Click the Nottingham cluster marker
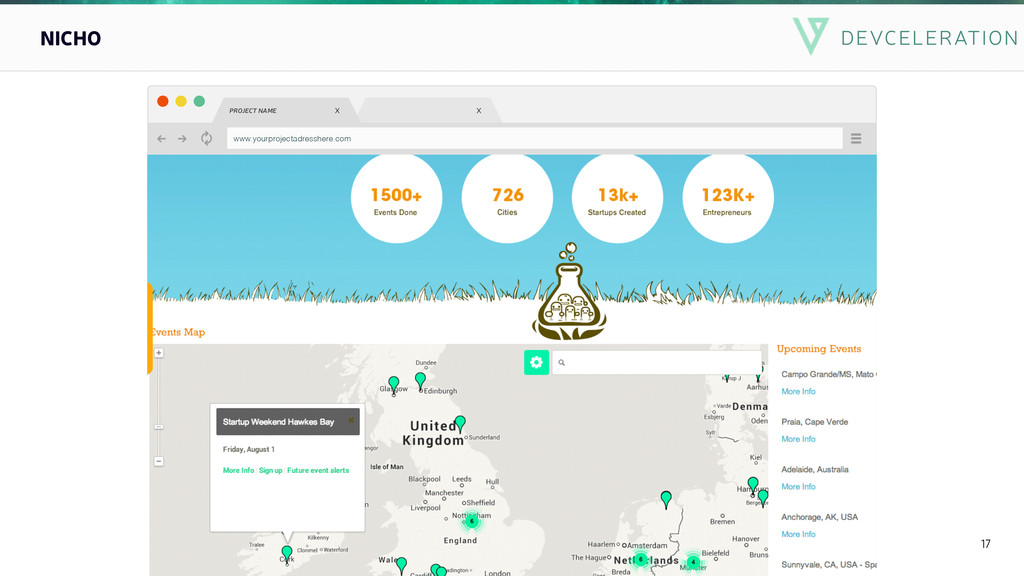The height and width of the screenshot is (576, 1024). (x=472, y=521)
